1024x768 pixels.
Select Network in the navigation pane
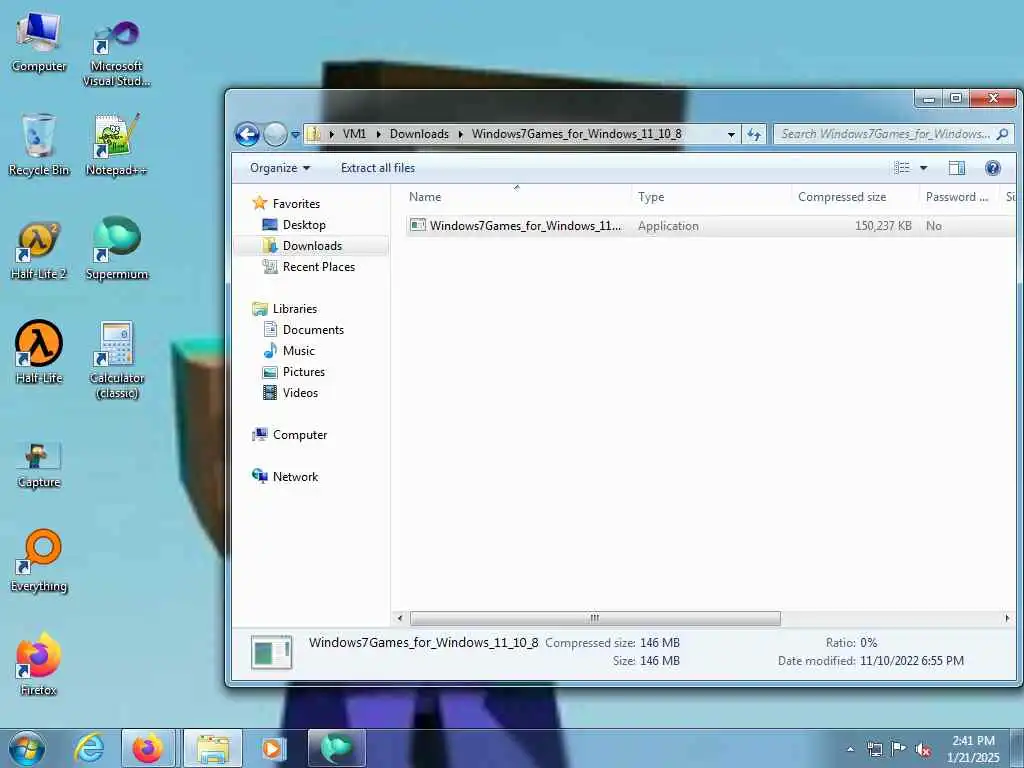point(295,477)
